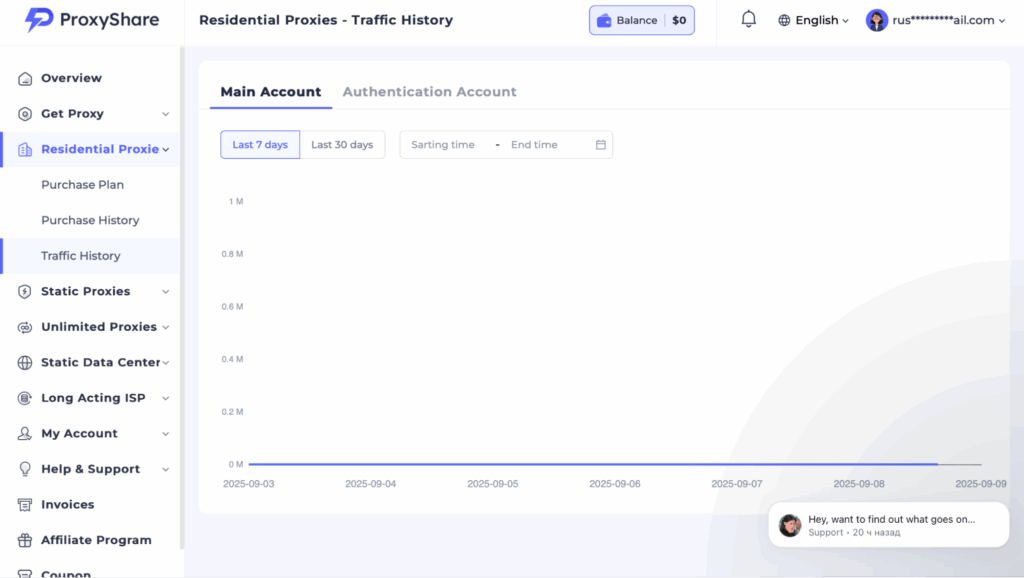Open Purchase Plan submenu item
The width and height of the screenshot is (1024, 578).
click(90, 185)
